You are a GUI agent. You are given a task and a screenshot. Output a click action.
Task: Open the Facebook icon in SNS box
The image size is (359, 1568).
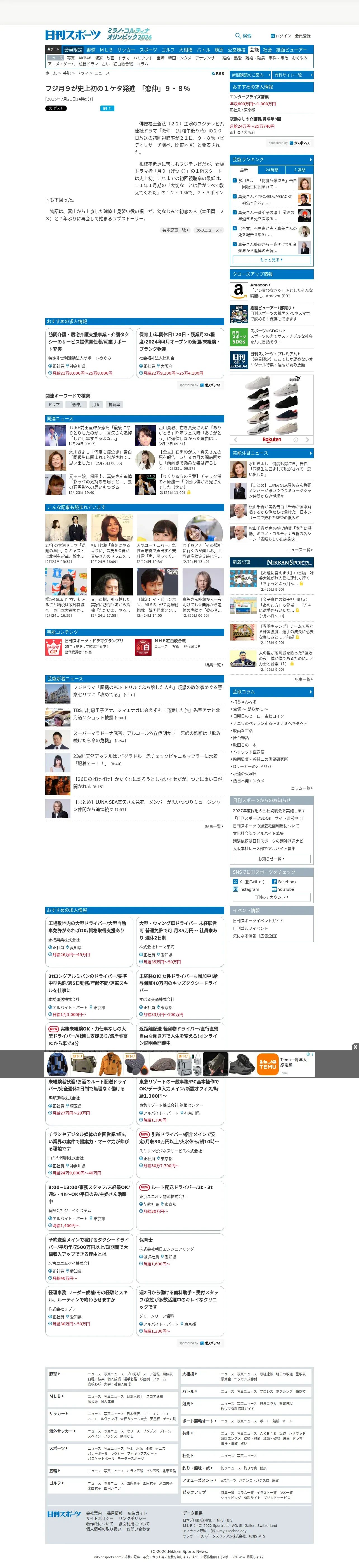[274, 881]
